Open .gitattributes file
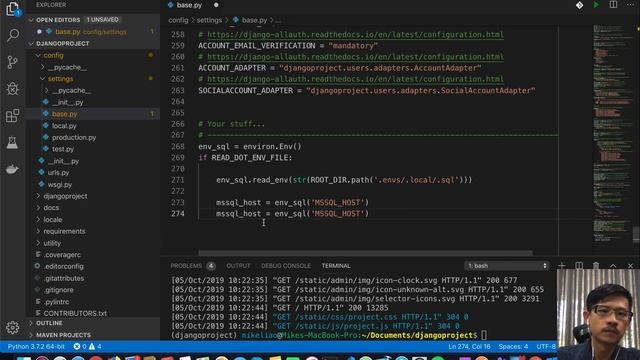 [x=64, y=278]
